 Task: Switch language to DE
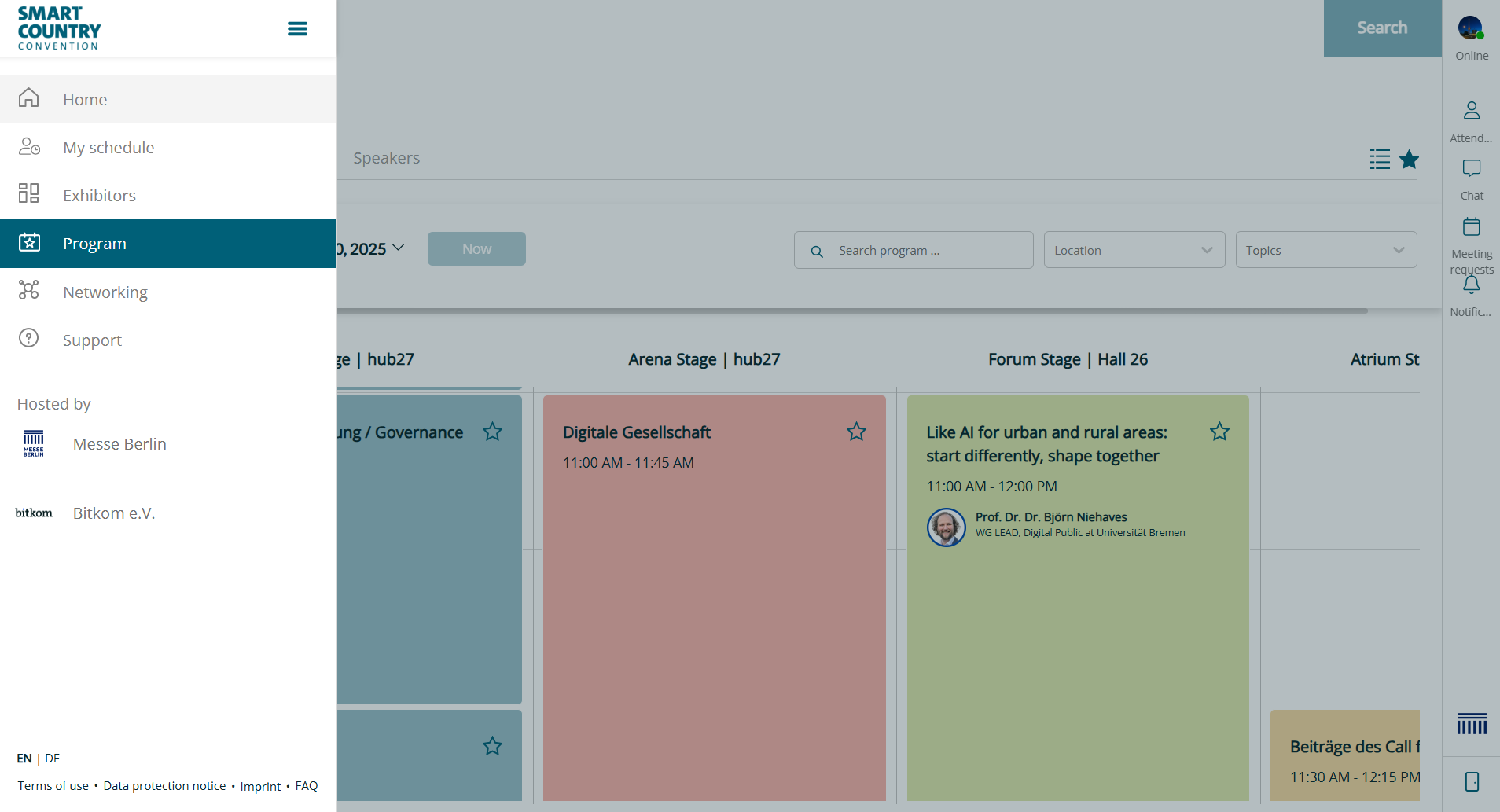(x=53, y=759)
